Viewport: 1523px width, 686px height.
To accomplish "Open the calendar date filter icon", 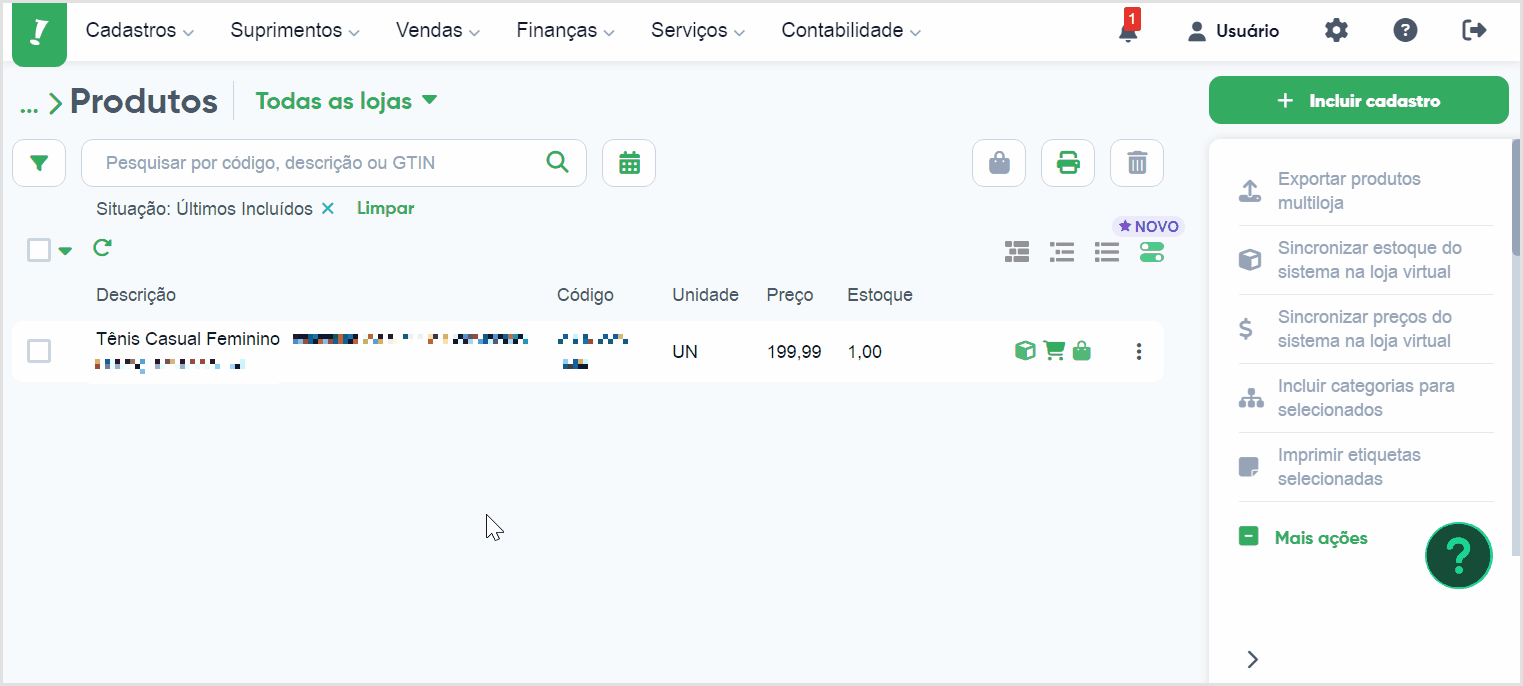I will click(x=629, y=163).
